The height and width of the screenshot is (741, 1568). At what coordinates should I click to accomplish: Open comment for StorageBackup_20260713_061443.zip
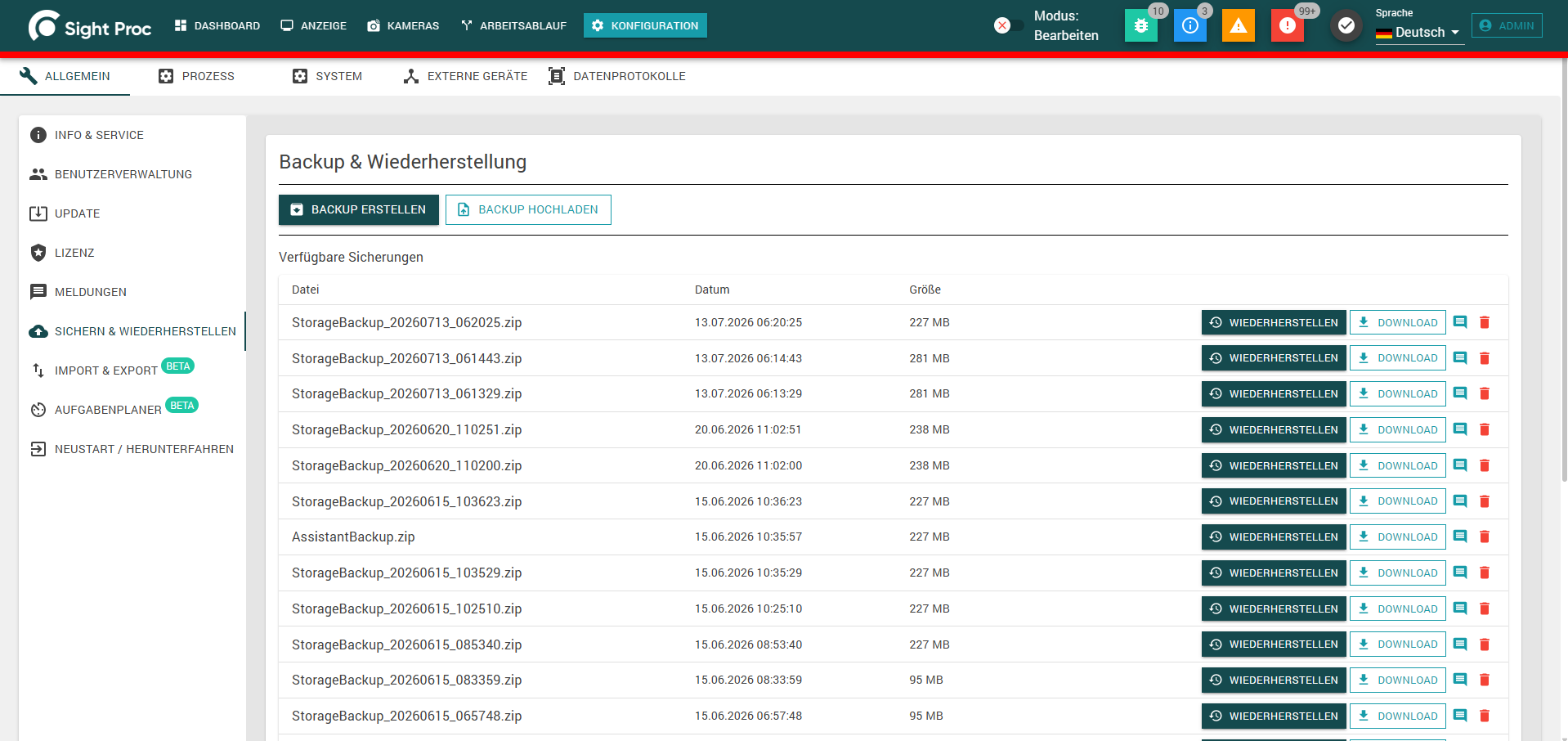[x=1460, y=358]
